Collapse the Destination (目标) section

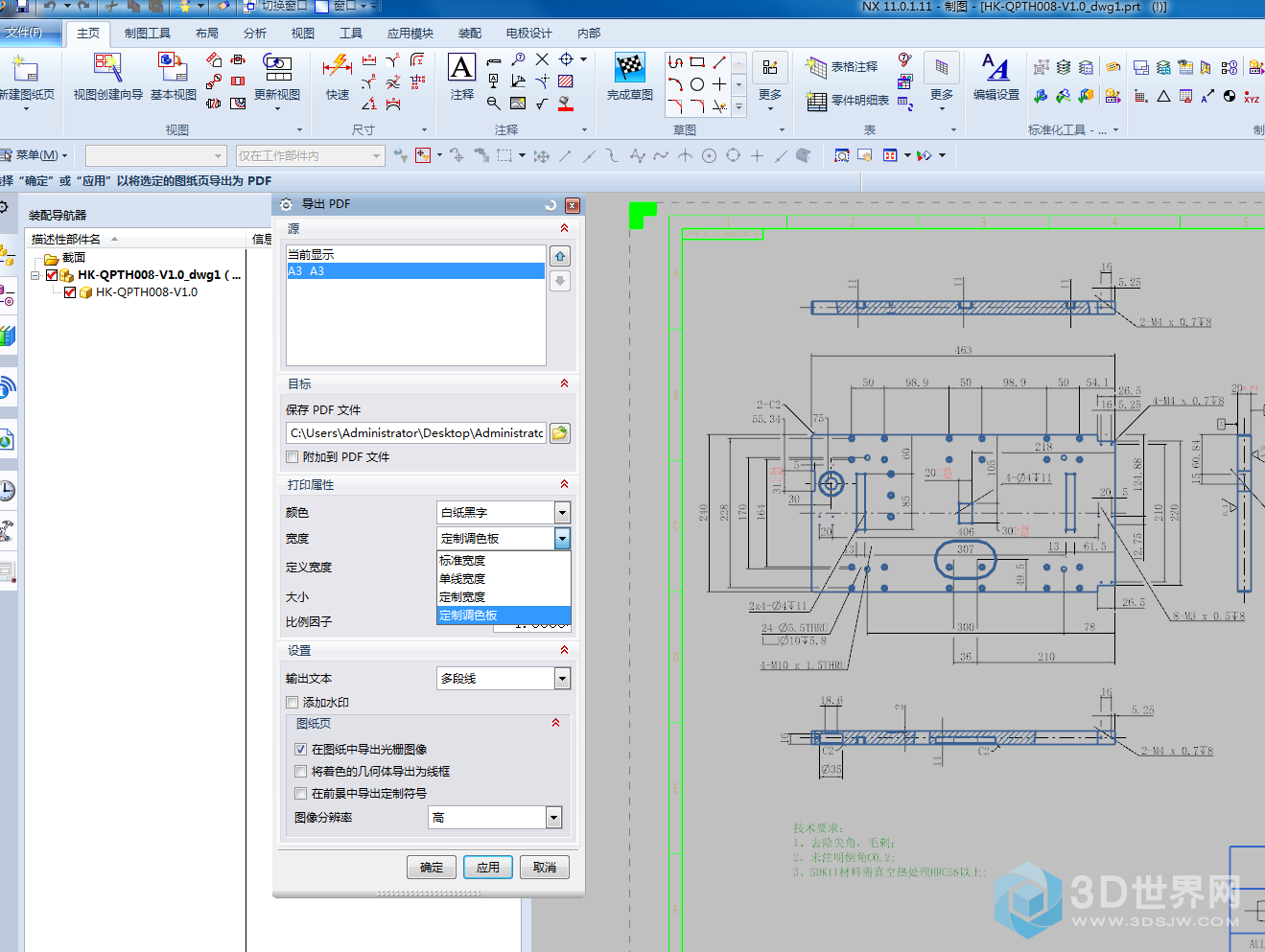pyautogui.click(x=564, y=383)
